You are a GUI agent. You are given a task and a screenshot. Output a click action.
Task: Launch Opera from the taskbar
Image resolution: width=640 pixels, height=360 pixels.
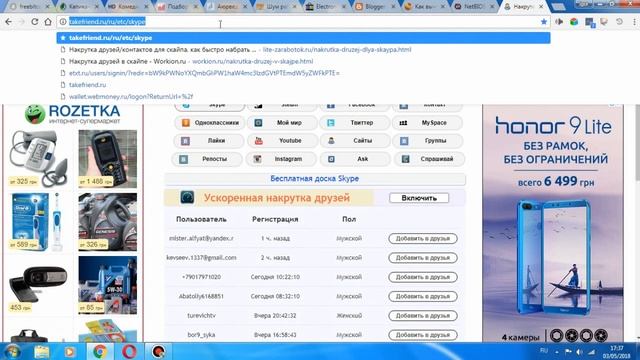129,351
